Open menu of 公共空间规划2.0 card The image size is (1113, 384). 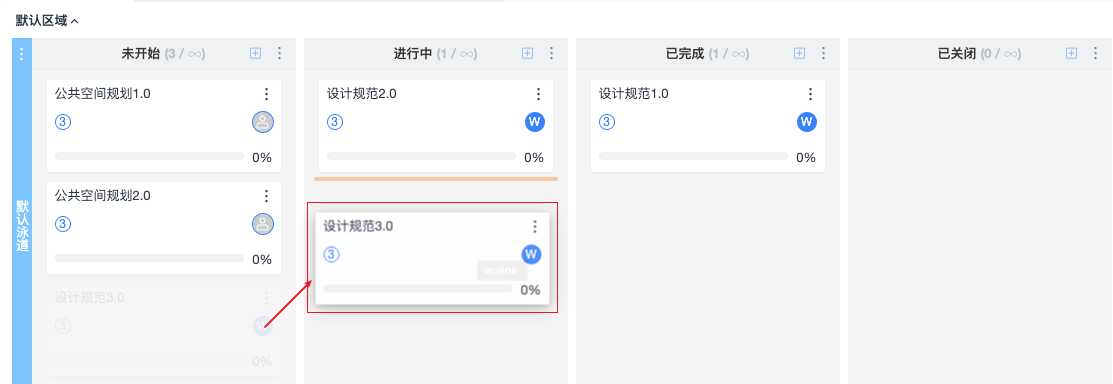coord(266,196)
